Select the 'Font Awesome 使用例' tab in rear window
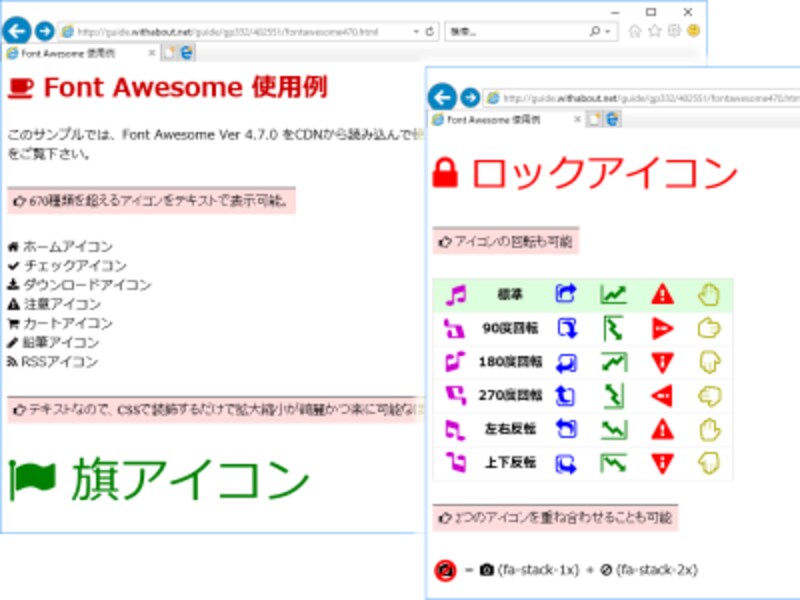This screenshot has height=600, width=800. coord(77,53)
